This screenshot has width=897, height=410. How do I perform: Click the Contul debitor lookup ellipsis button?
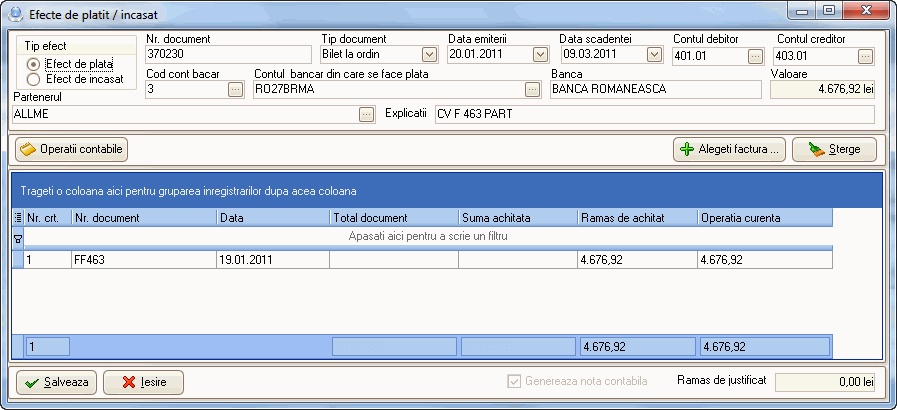click(755, 55)
